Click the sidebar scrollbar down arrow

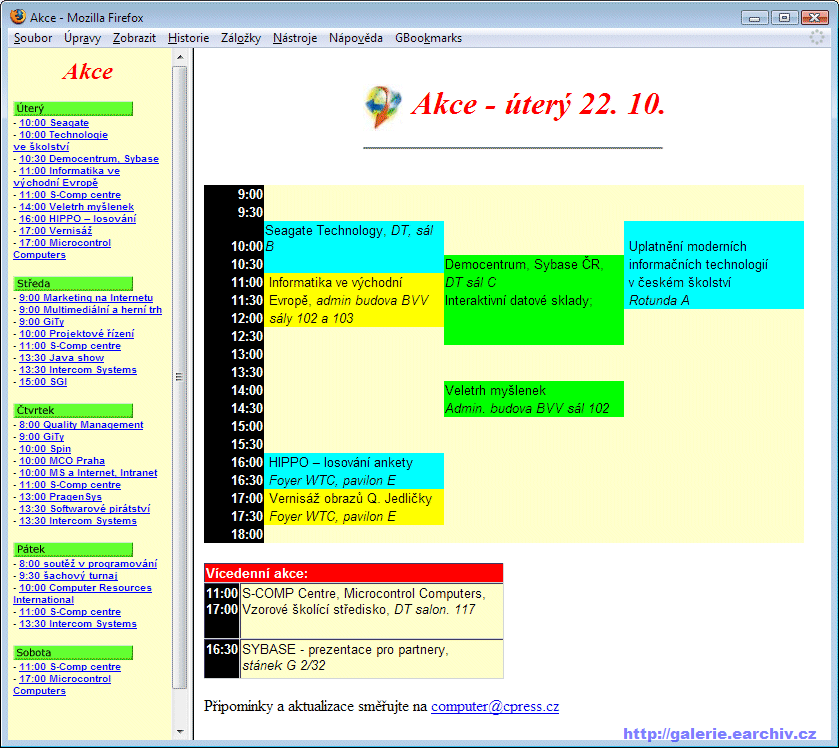click(x=180, y=731)
